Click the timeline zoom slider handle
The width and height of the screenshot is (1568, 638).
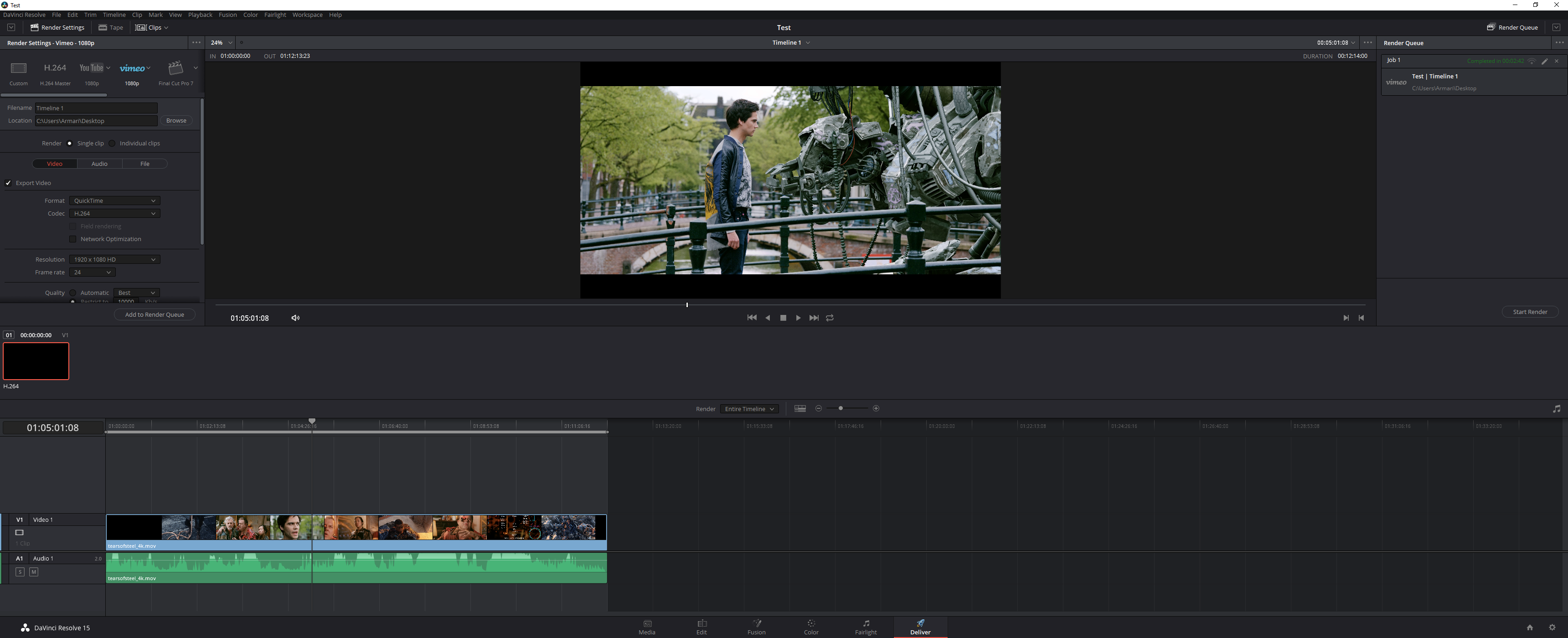click(x=841, y=408)
